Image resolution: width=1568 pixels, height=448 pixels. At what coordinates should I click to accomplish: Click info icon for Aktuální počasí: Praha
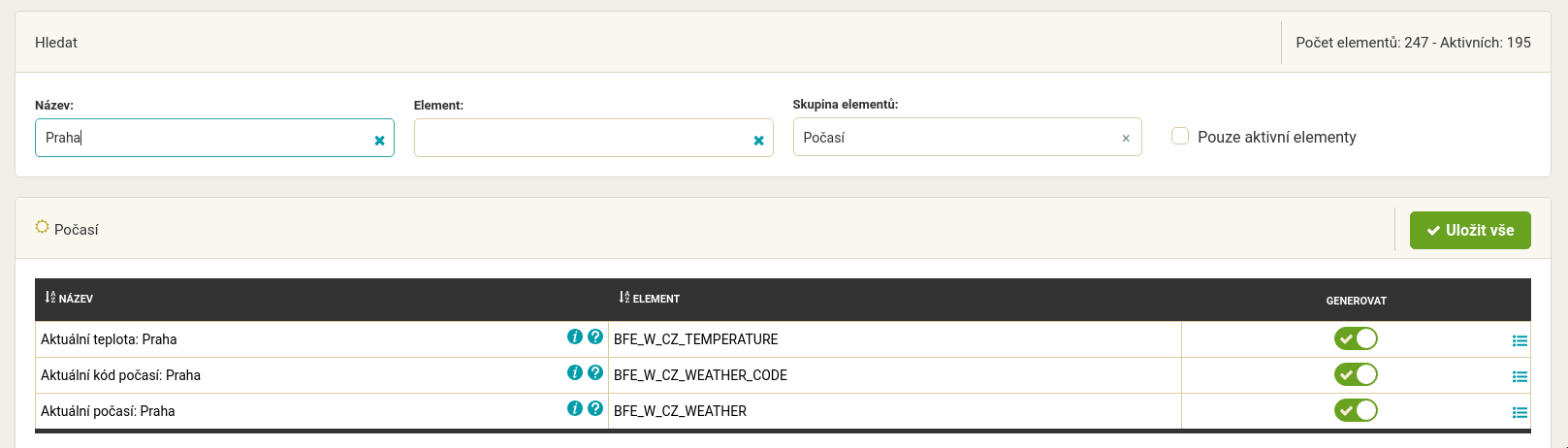tap(574, 409)
